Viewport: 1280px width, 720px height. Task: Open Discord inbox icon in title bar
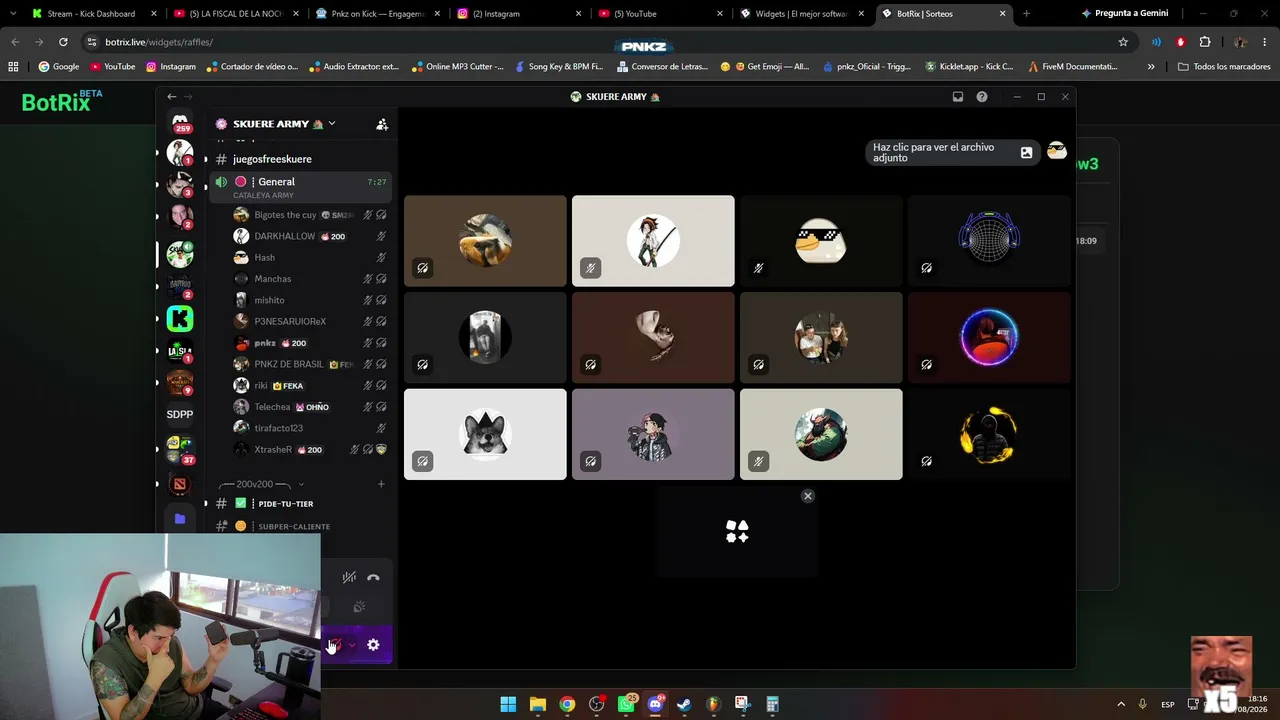click(958, 97)
